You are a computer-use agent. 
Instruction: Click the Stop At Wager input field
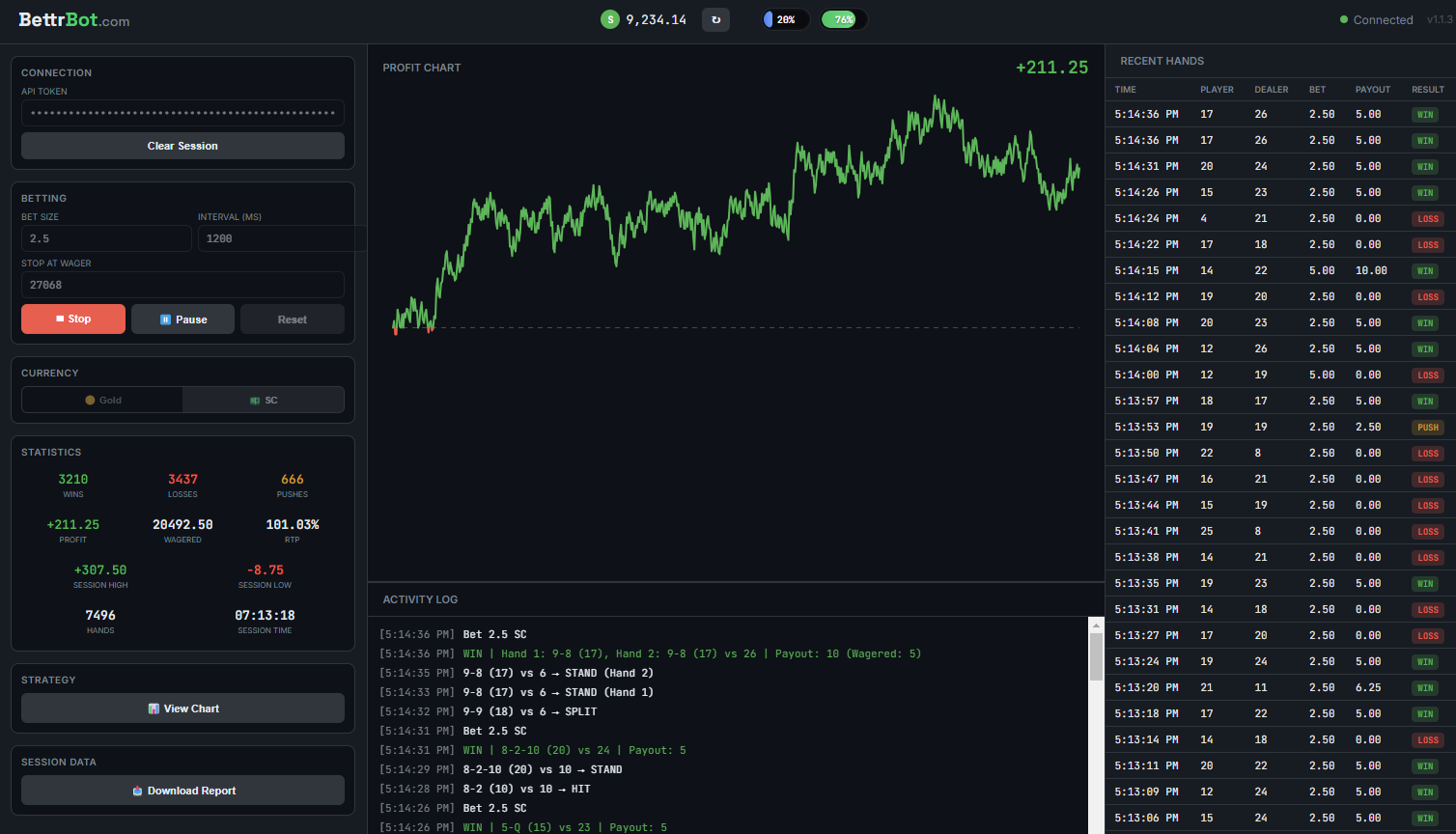click(182, 284)
